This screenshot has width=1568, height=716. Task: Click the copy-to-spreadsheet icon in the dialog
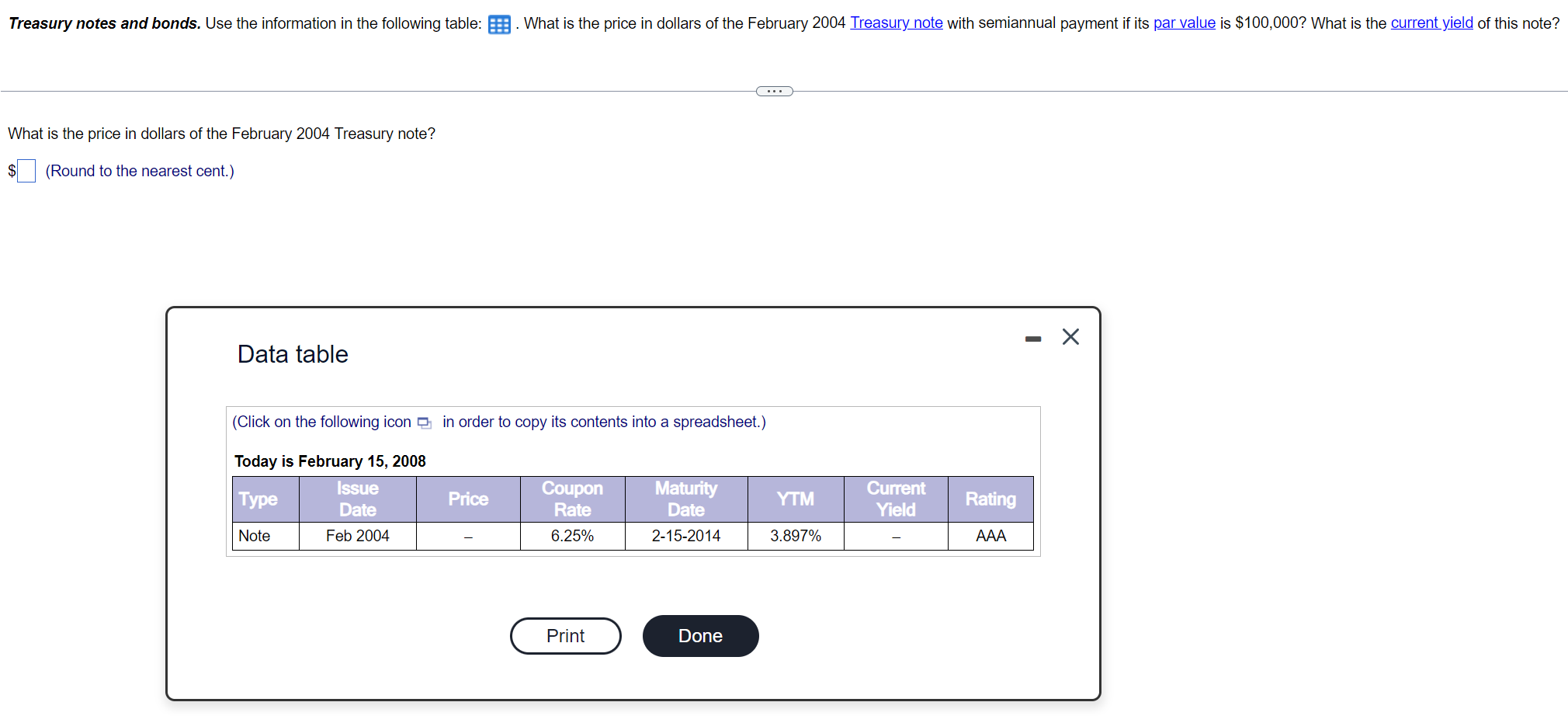tap(424, 422)
